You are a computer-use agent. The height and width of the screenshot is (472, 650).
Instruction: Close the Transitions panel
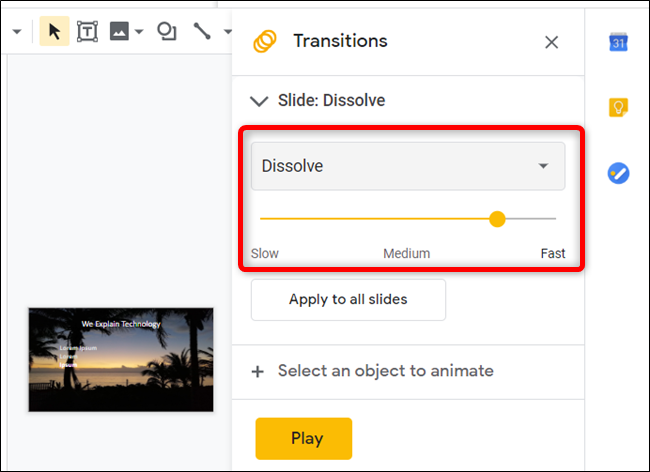(551, 42)
